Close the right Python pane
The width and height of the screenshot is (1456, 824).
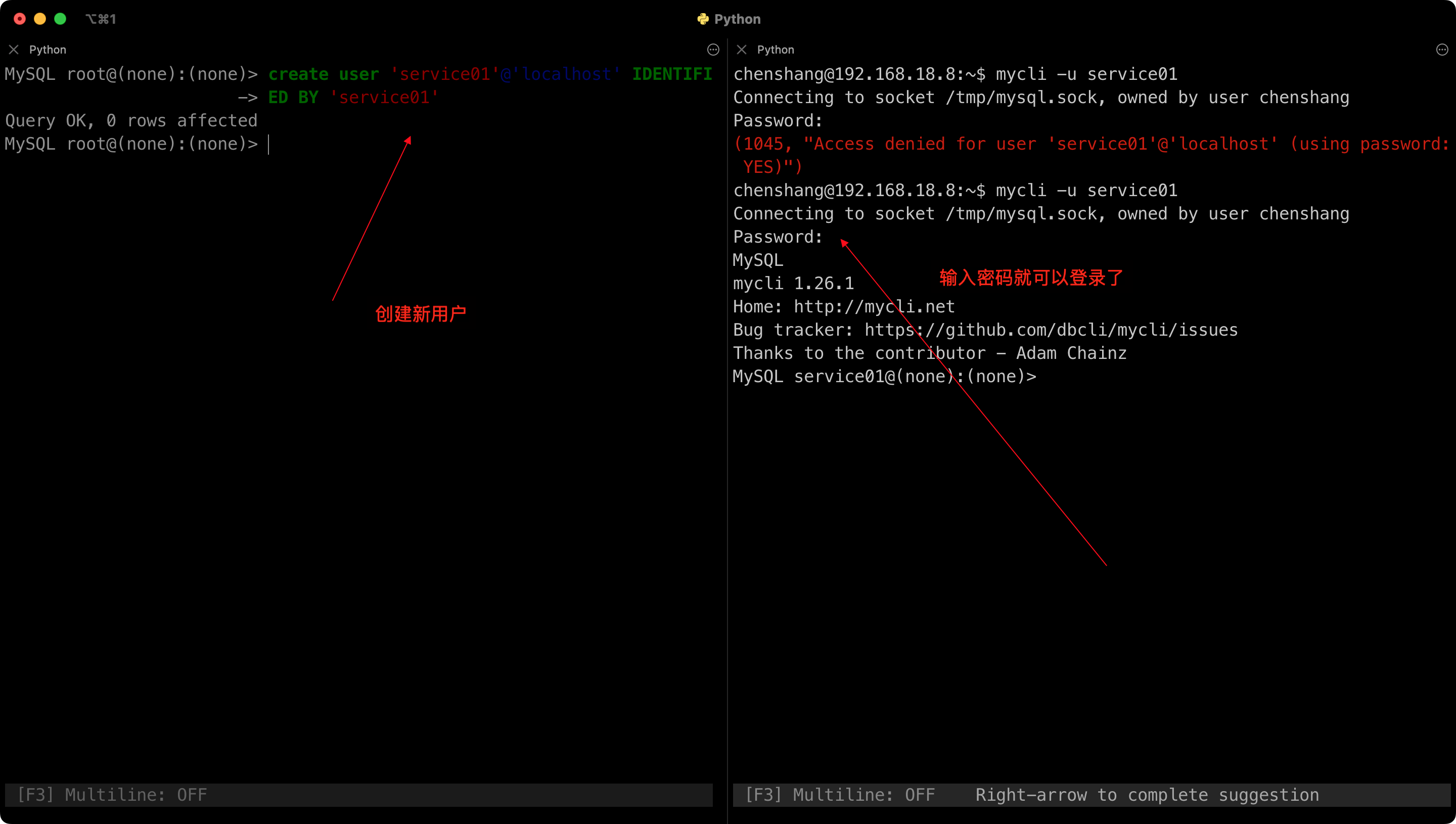pyautogui.click(x=741, y=50)
